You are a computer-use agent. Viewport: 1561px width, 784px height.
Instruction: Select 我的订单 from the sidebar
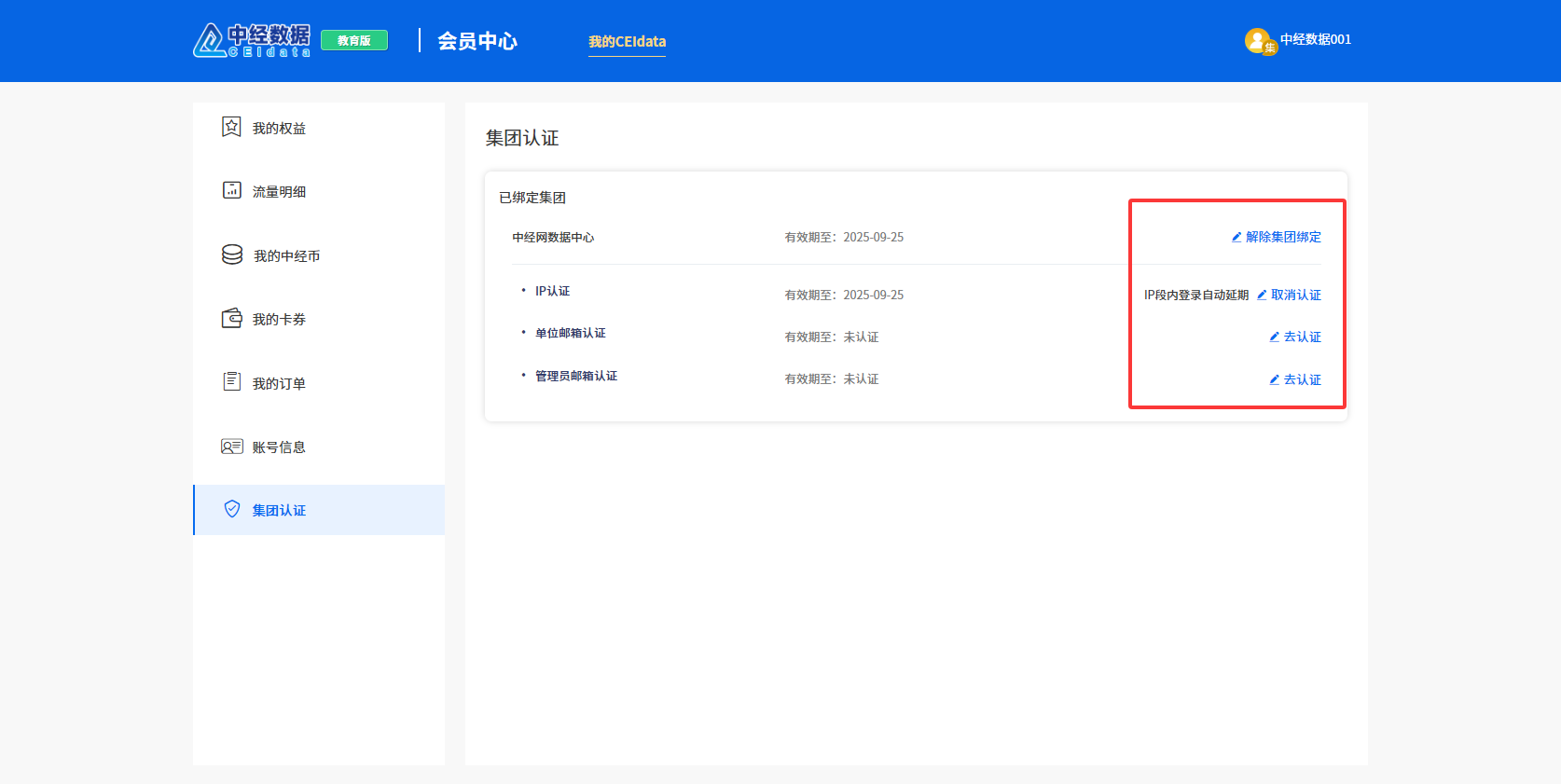pyautogui.click(x=279, y=384)
